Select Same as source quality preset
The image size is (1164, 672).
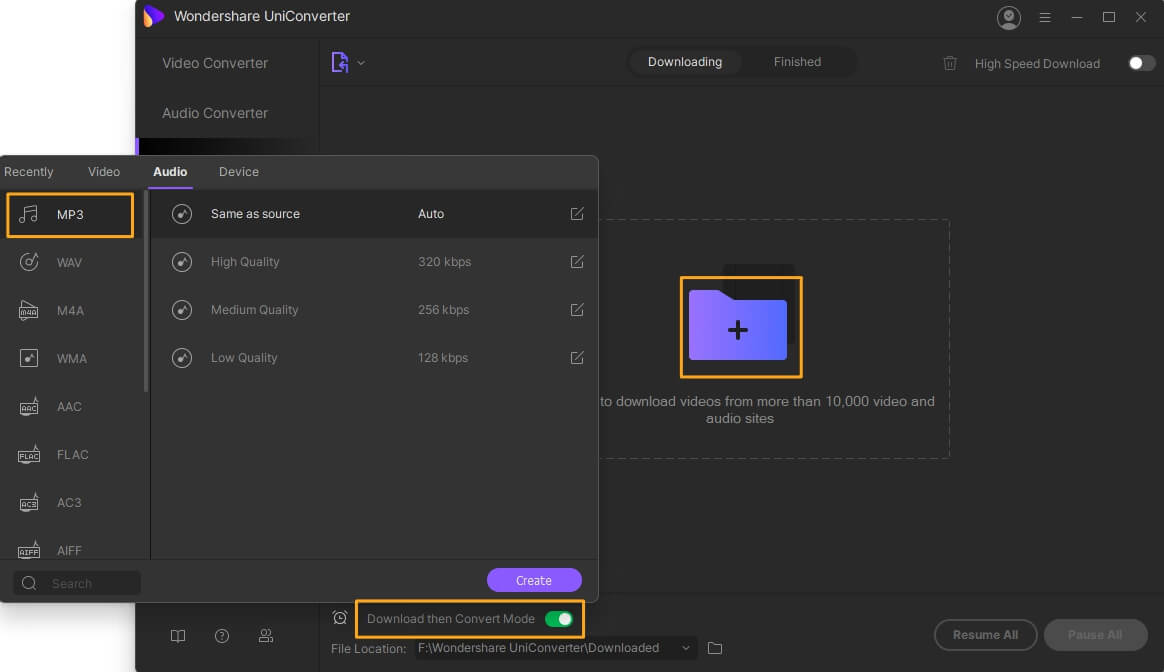pyautogui.click(x=374, y=214)
